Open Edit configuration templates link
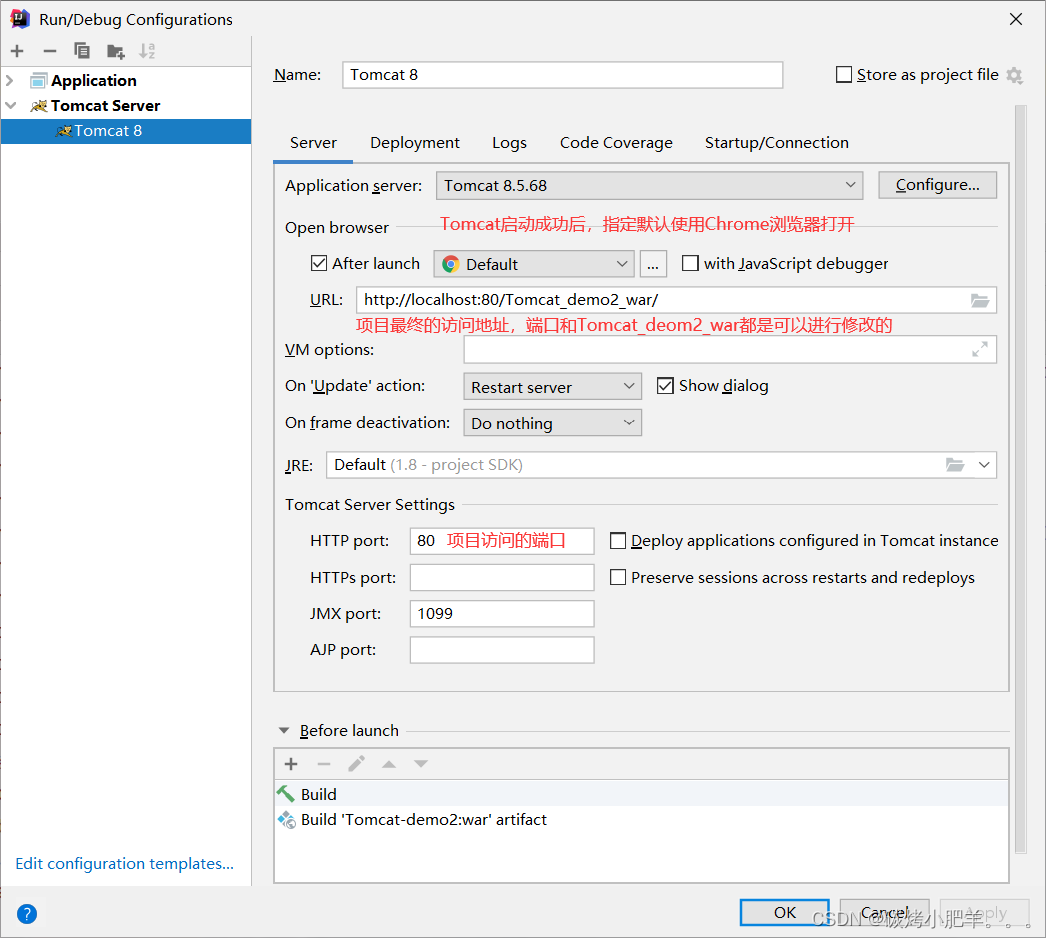 (x=125, y=863)
